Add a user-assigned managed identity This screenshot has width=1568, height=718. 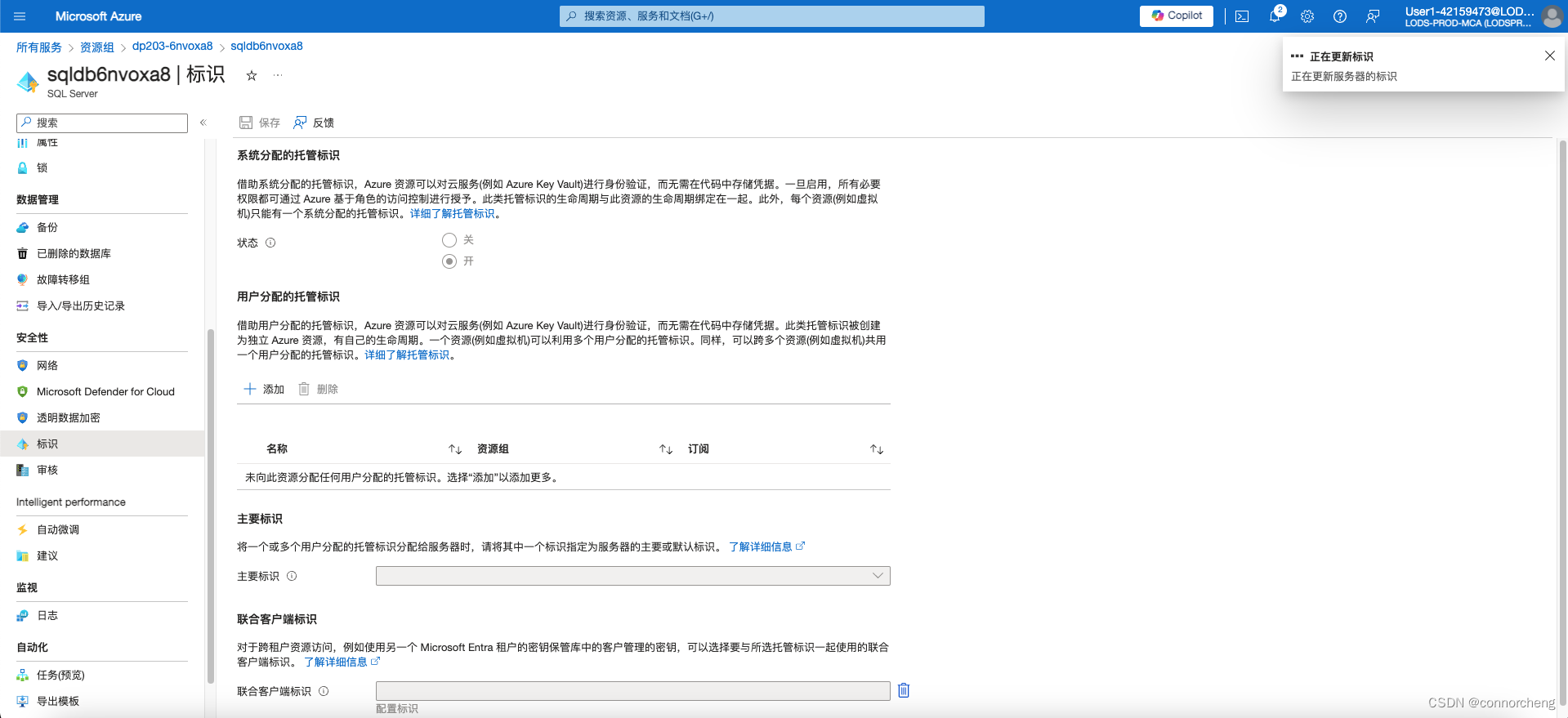click(264, 389)
